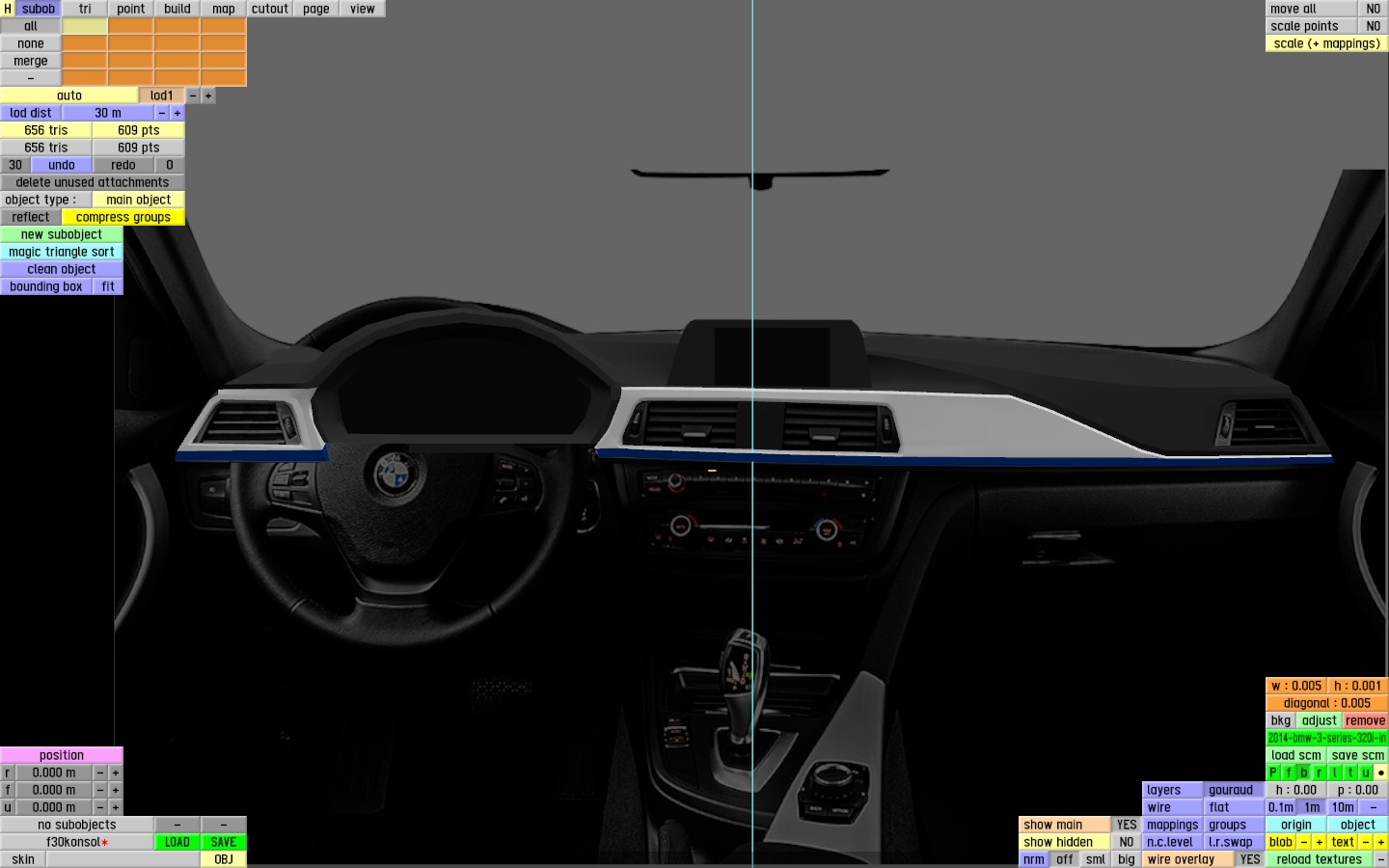The height and width of the screenshot is (868, 1389).
Task: Remove the background image
Action: [x=1366, y=720]
